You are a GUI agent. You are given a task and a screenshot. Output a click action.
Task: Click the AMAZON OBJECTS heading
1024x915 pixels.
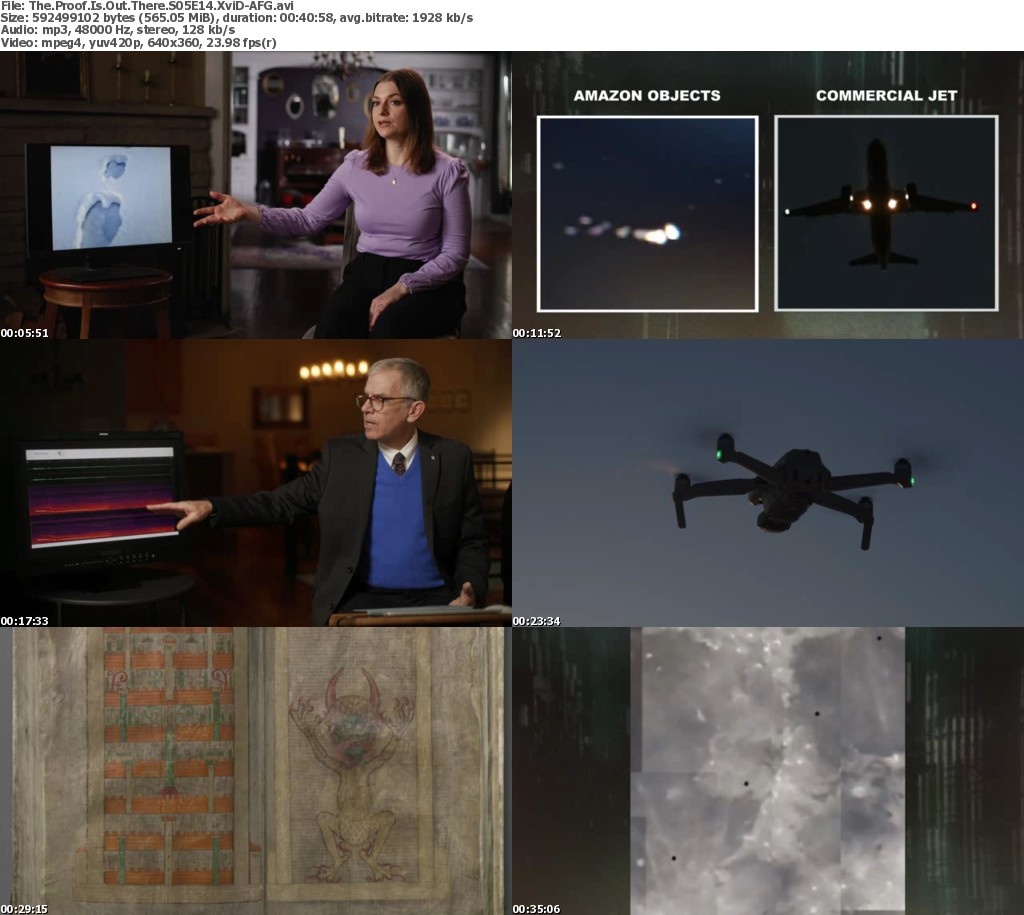647,96
